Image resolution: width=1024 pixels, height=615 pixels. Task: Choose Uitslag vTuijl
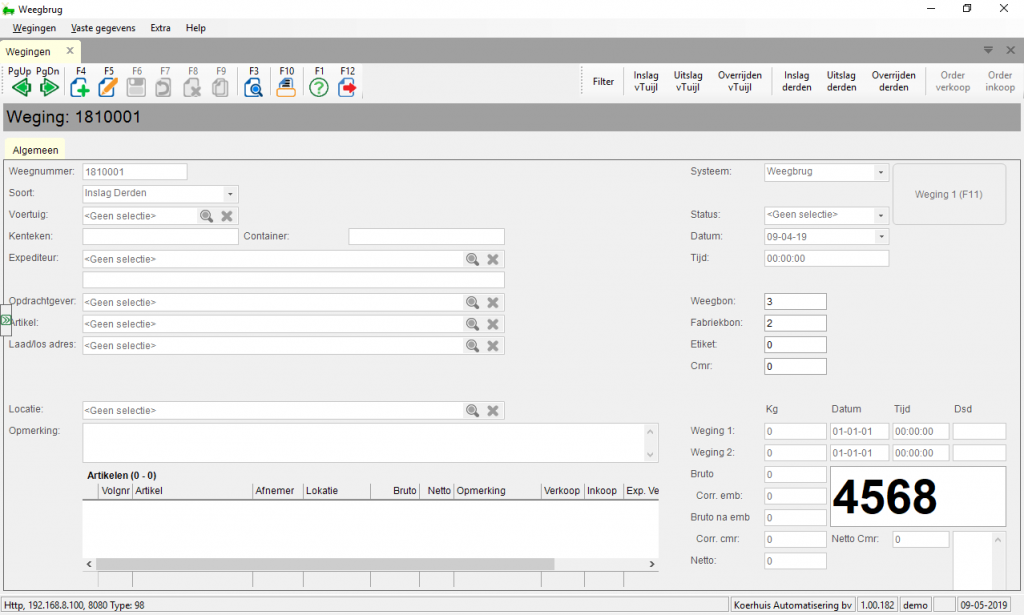pyautogui.click(x=688, y=82)
